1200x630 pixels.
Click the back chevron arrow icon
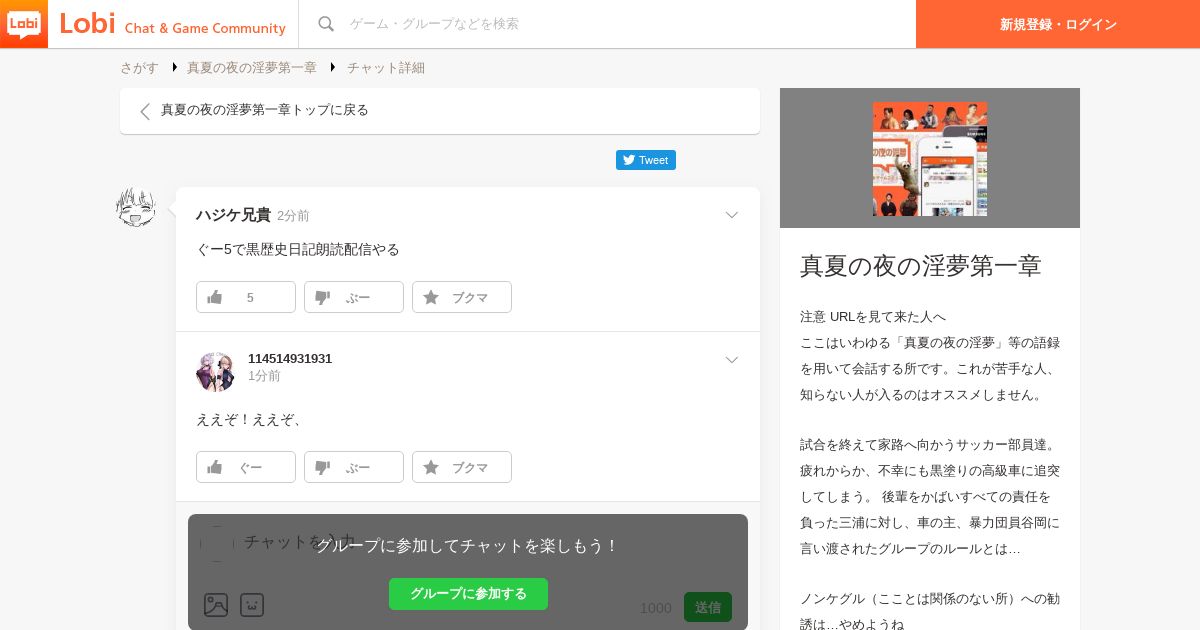pos(145,111)
